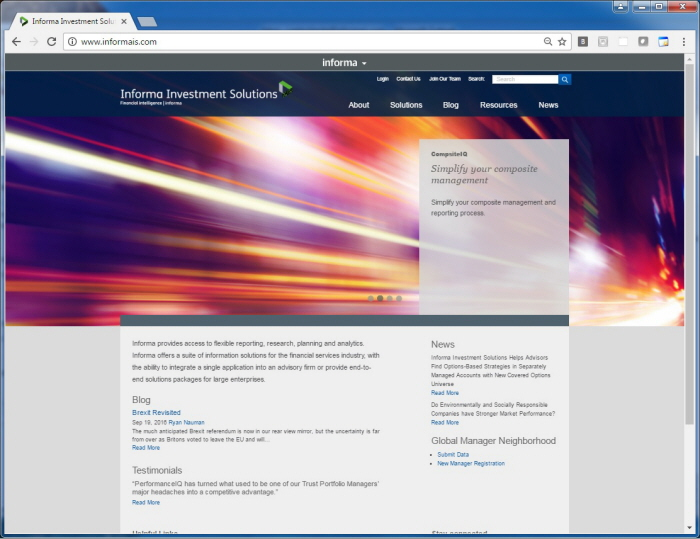The height and width of the screenshot is (539, 700).
Task: Click the PerformanceIQ testimonial quote
Action: pos(255,488)
